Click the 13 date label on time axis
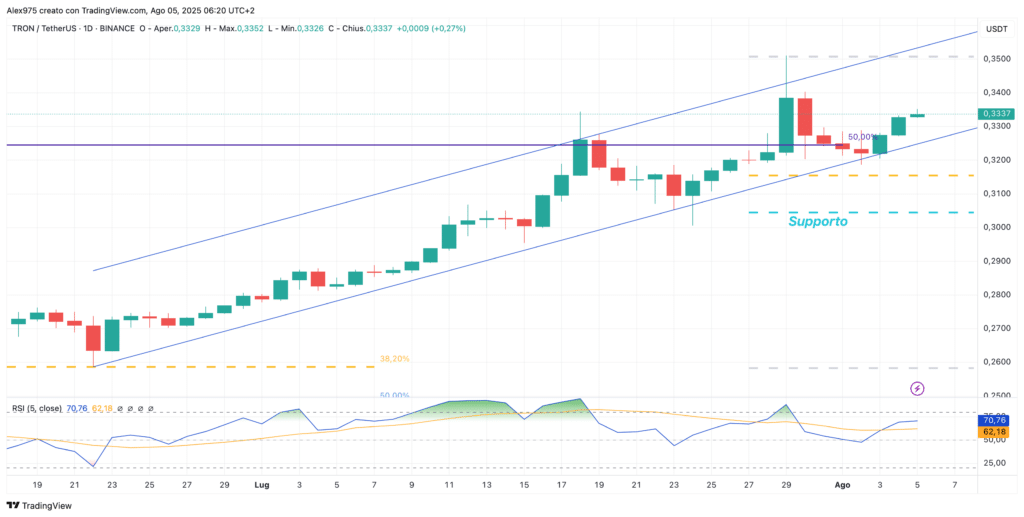This screenshot has width=1024, height=517. click(487, 486)
